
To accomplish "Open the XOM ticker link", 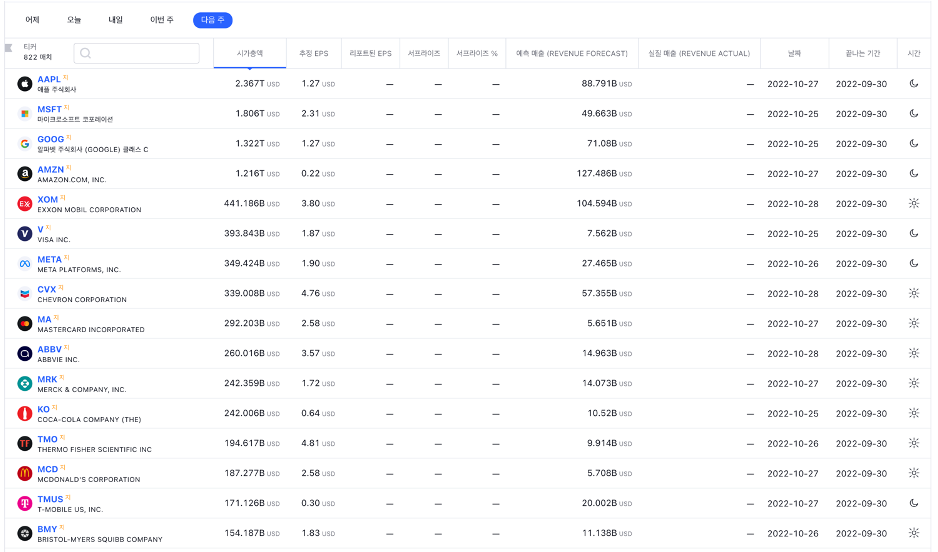I will point(48,199).
